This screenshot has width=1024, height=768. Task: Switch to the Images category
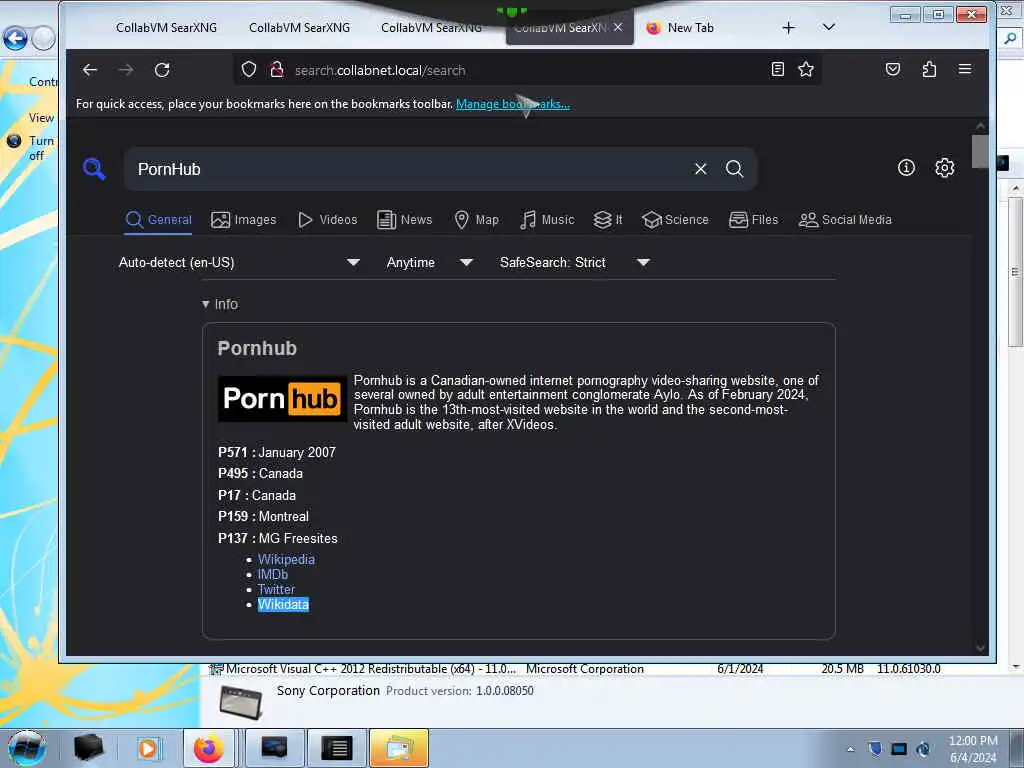(244, 220)
